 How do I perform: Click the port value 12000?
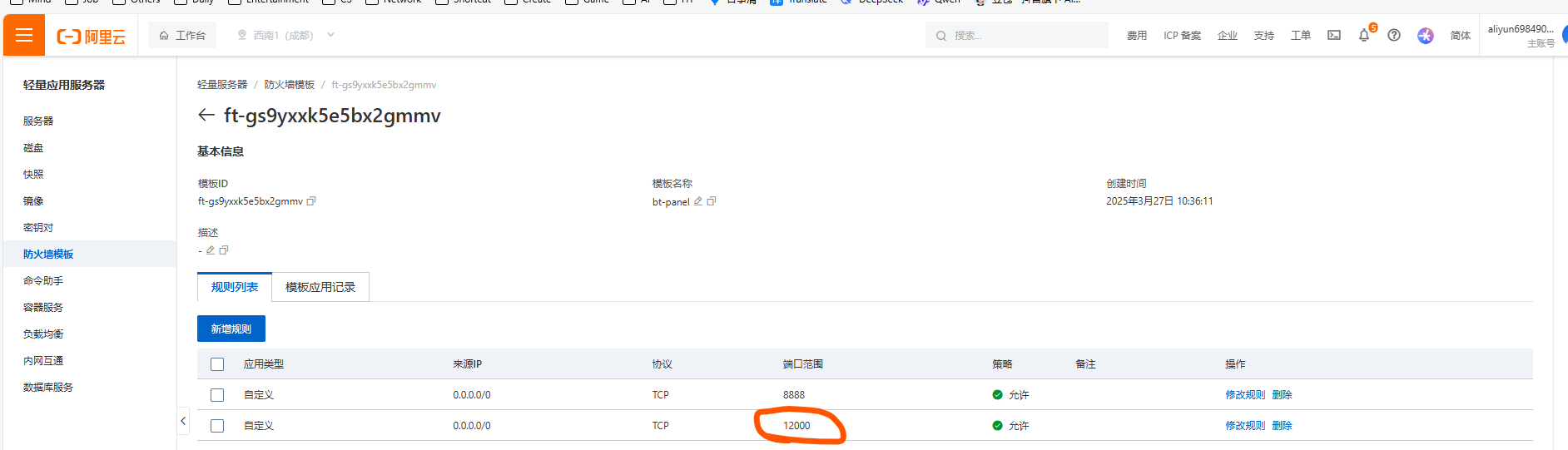point(796,426)
